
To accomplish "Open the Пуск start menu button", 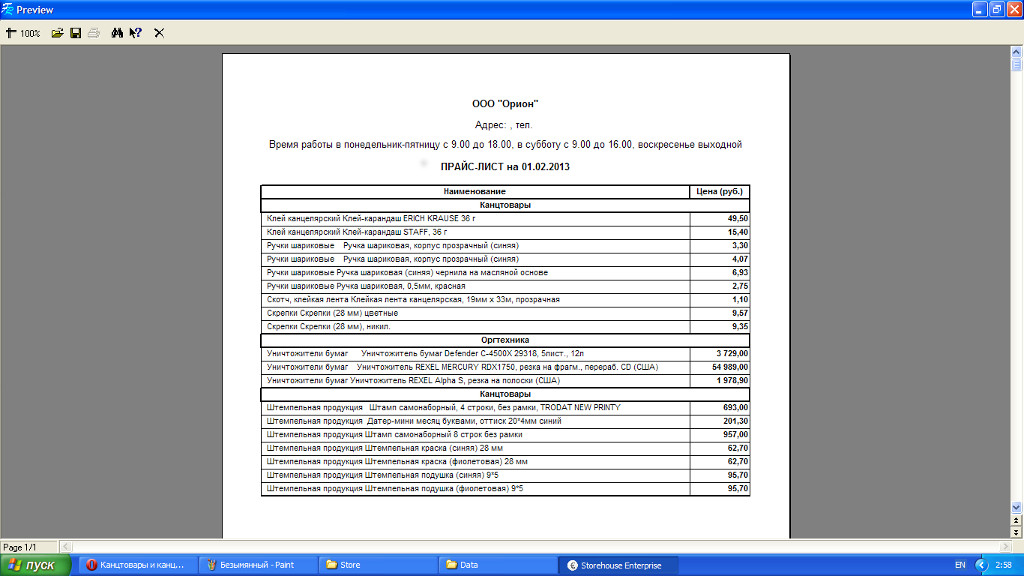I will point(36,565).
